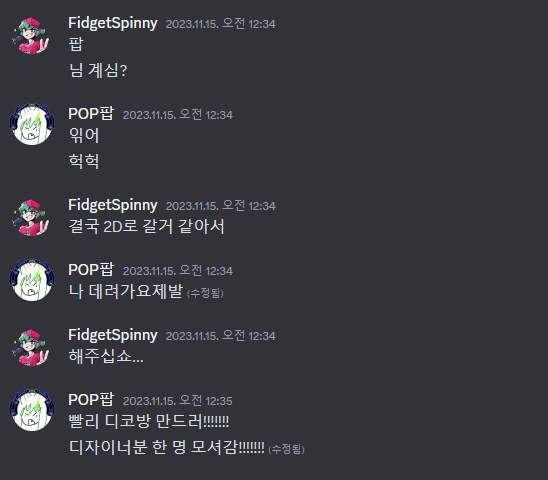Click FidgetSpinny's avatar next to 해주십쇼...
The image size is (548, 480).
(x=31, y=348)
